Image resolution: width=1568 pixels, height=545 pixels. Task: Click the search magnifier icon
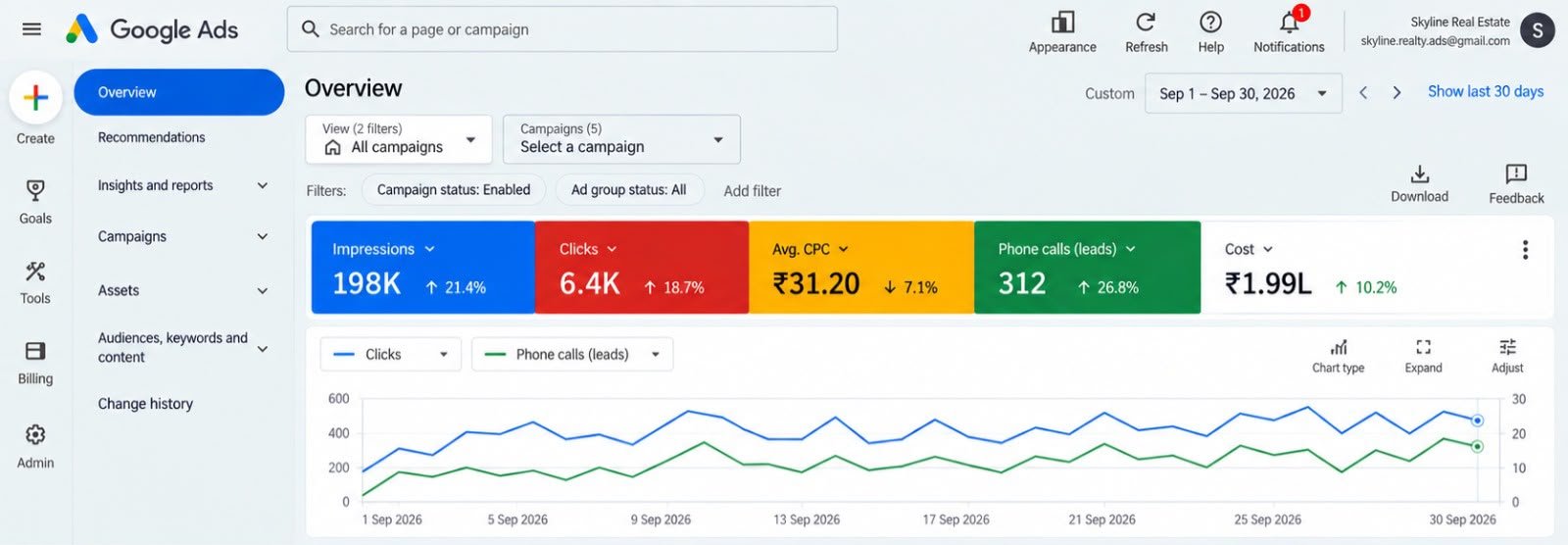310,29
